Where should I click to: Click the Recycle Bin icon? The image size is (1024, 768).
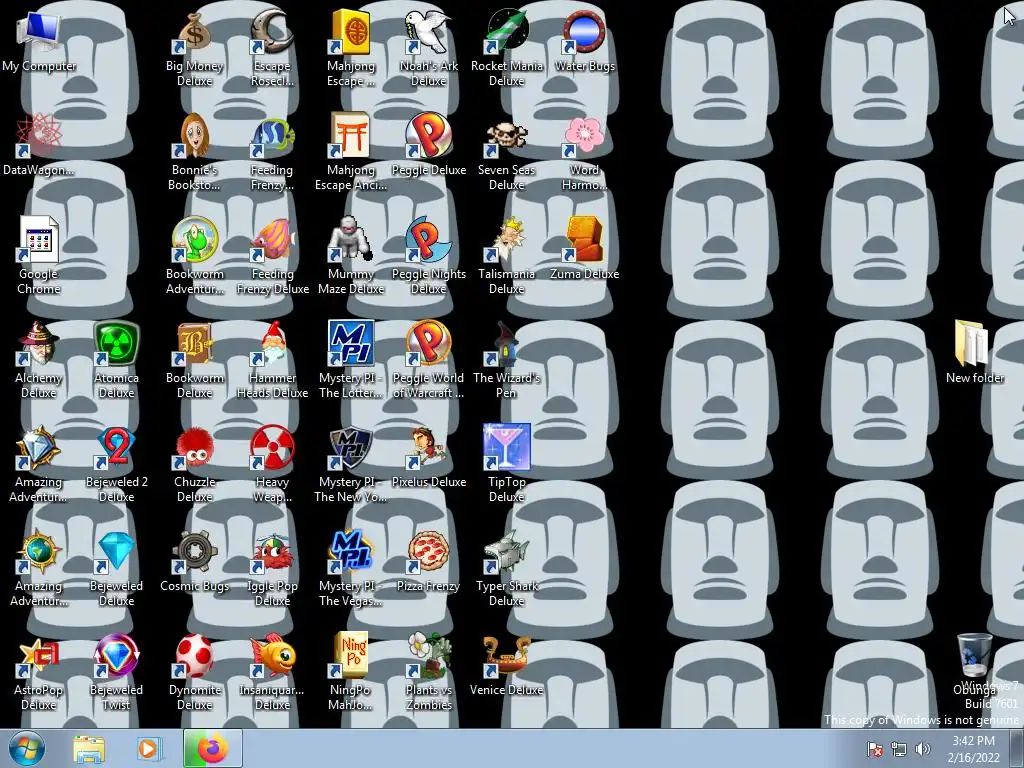[974, 656]
